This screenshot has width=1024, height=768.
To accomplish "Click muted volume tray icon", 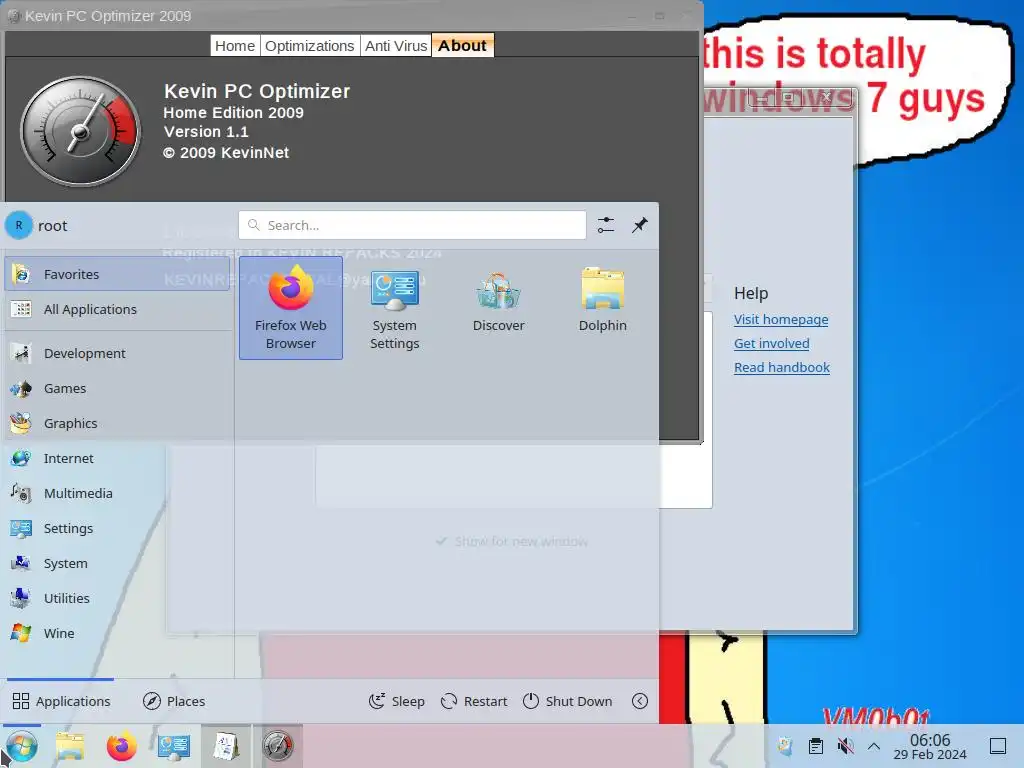I will pos(845,746).
